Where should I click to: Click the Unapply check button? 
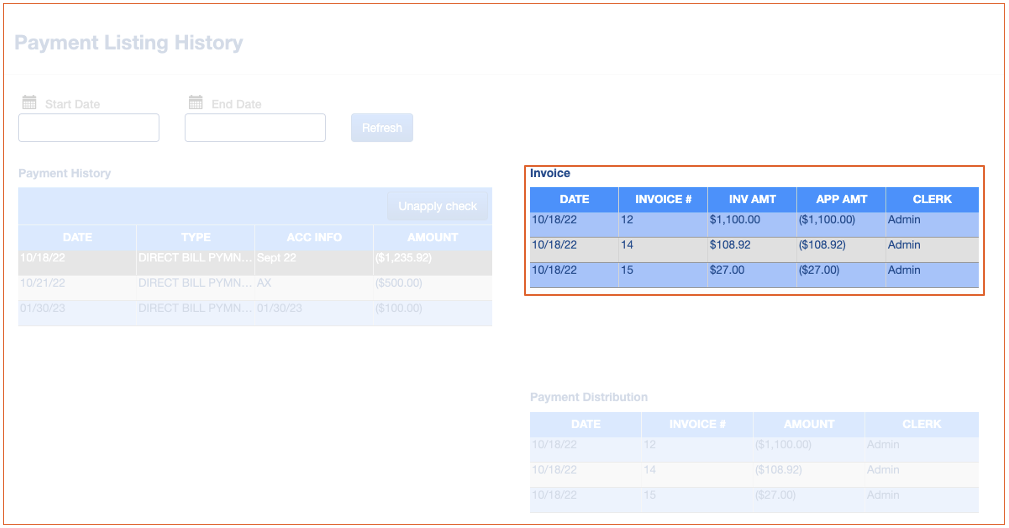coord(437,206)
